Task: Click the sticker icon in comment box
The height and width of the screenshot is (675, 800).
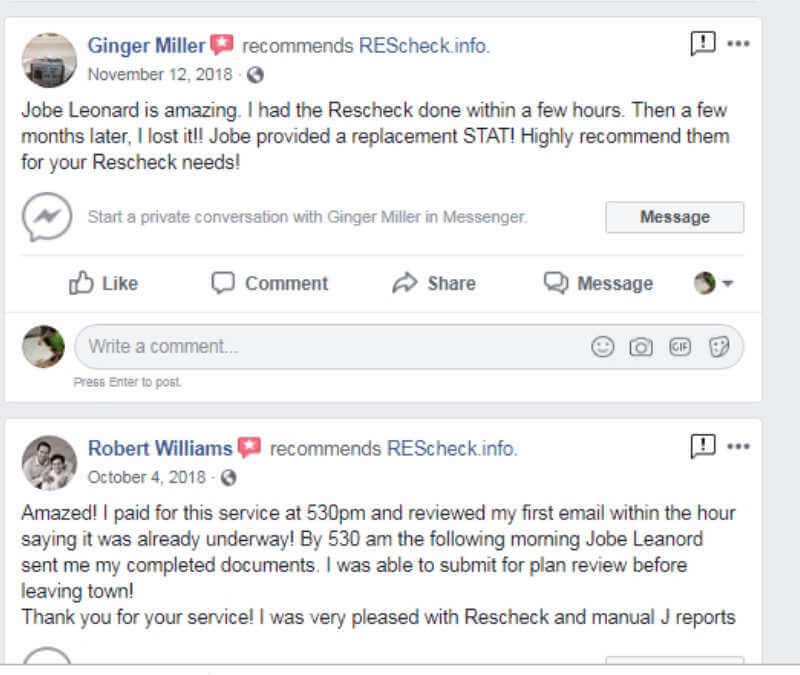Action: click(x=719, y=347)
